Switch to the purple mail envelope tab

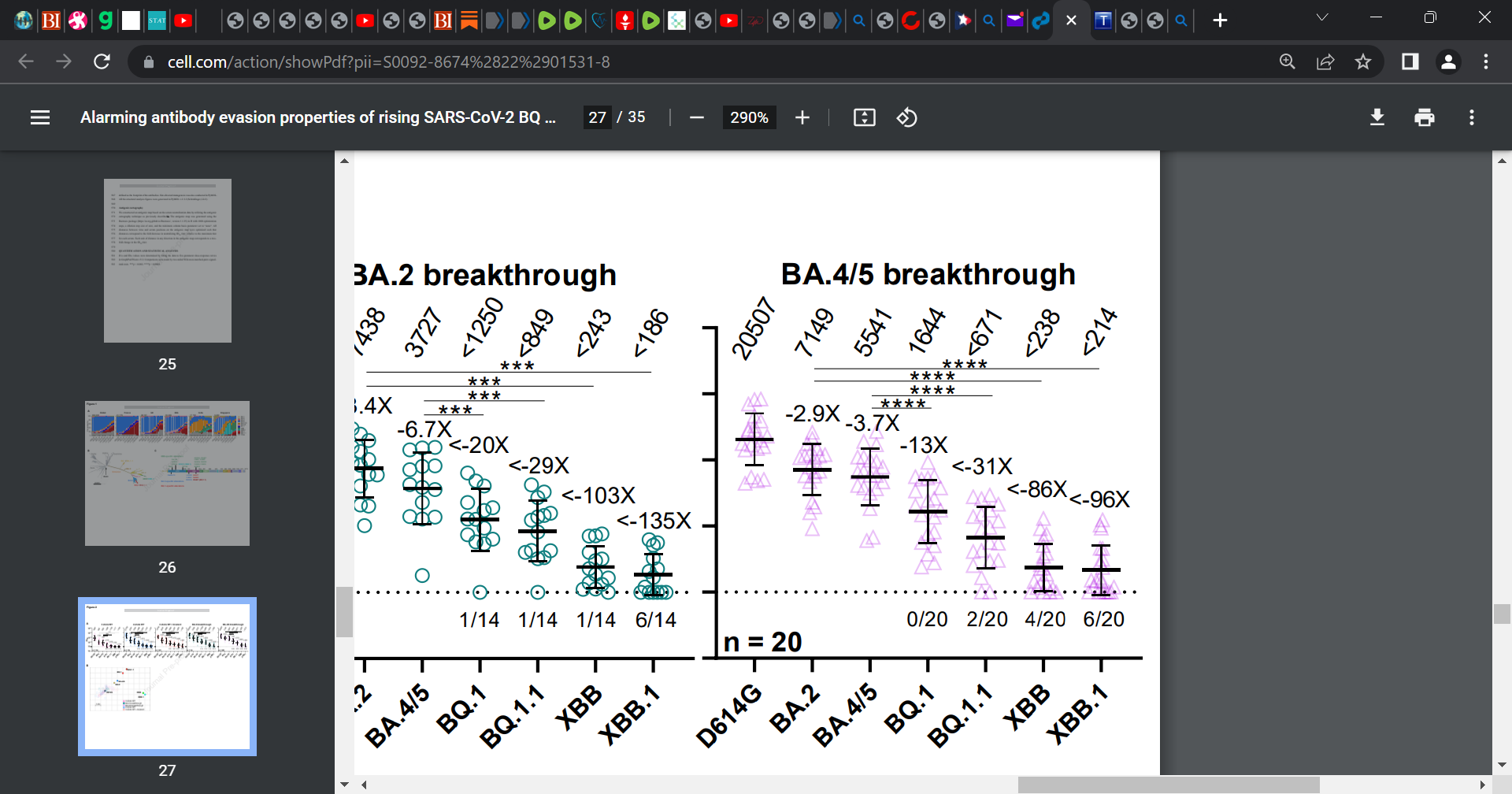1015,20
